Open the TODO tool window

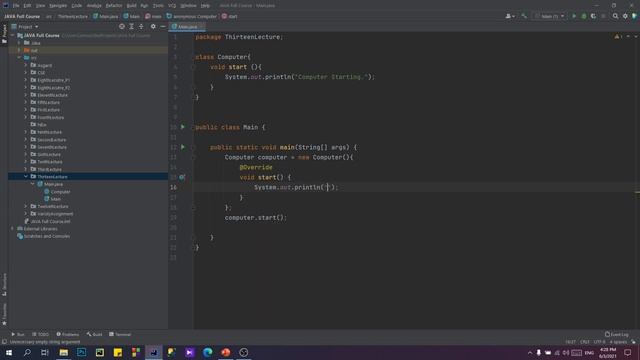pos(40,334)
